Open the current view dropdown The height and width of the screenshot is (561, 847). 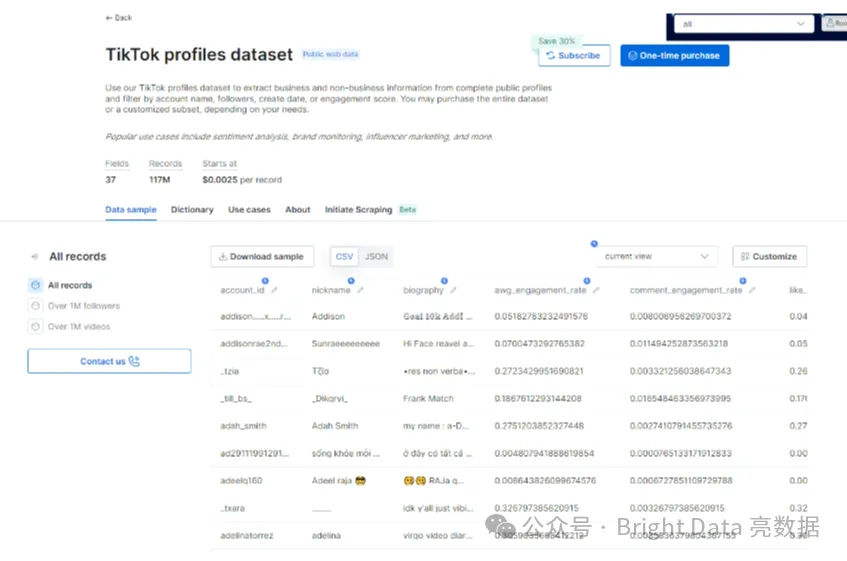657,256
